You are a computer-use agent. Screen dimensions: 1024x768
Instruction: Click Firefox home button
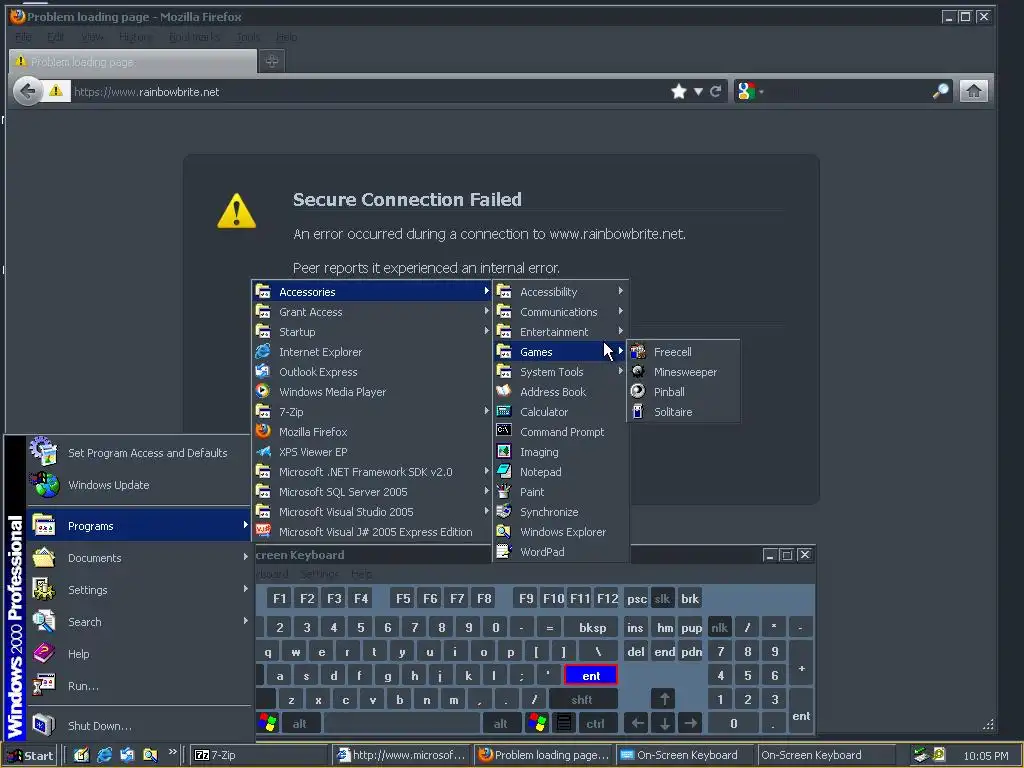973,91
